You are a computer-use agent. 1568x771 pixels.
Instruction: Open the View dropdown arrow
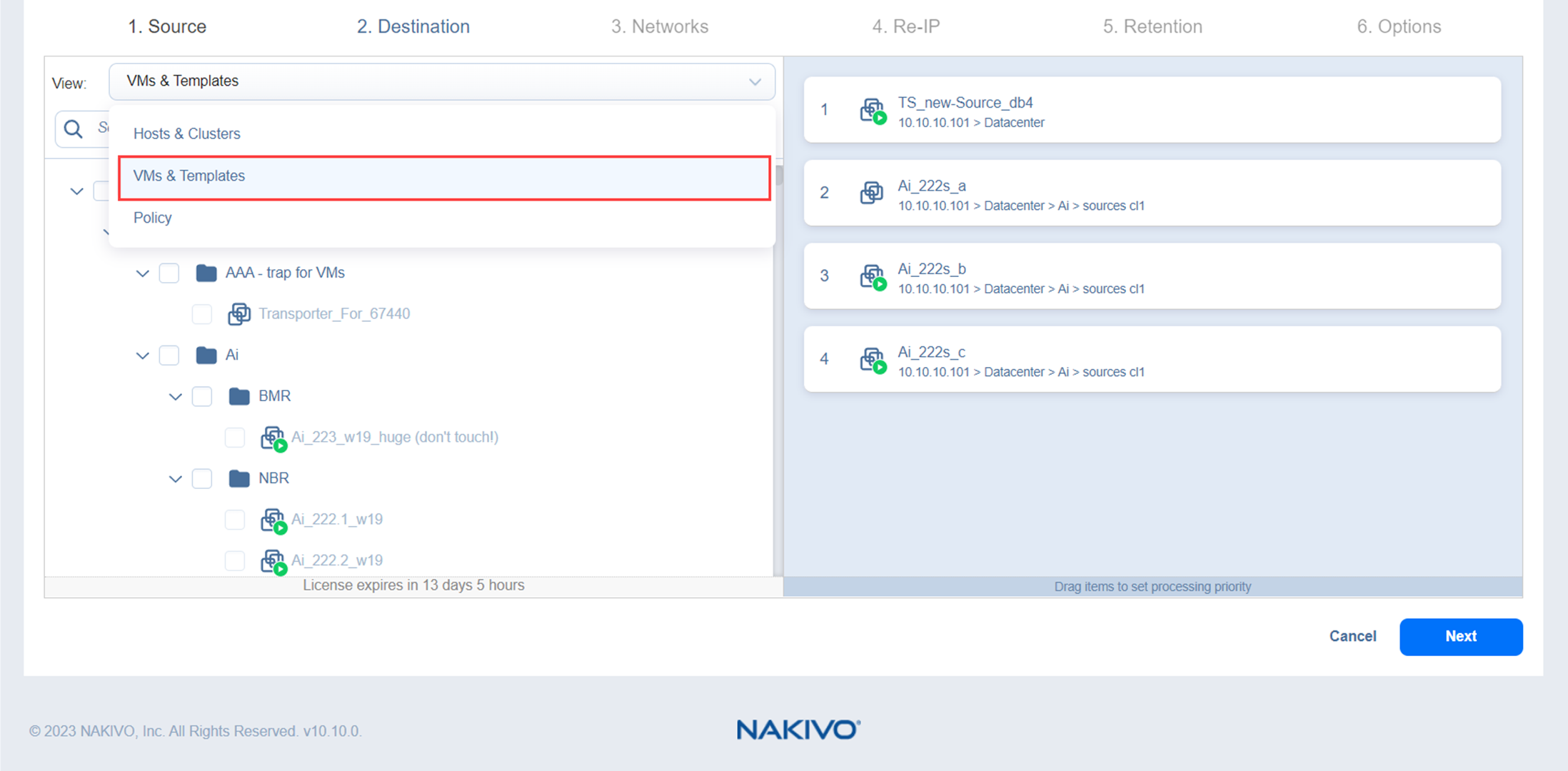754,81
